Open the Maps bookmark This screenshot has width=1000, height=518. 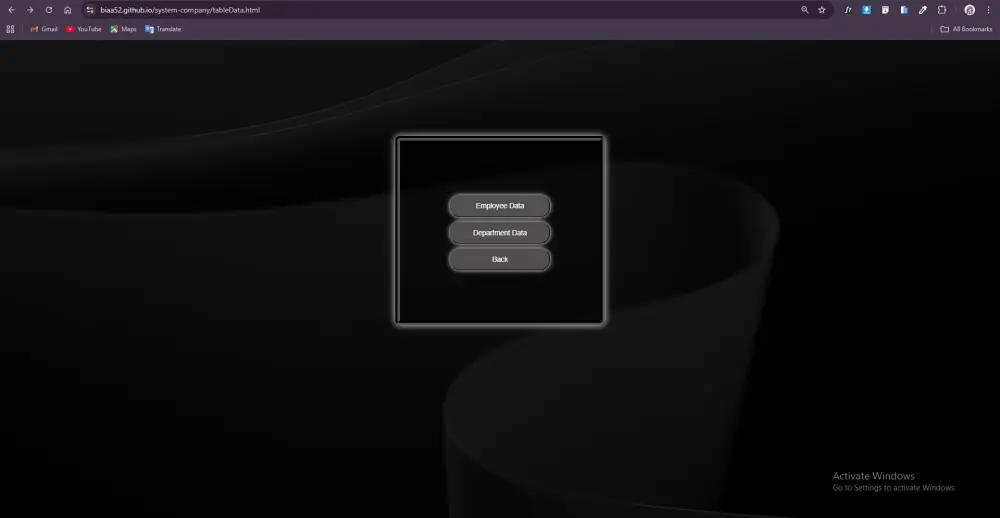click(x=123, y=29)
